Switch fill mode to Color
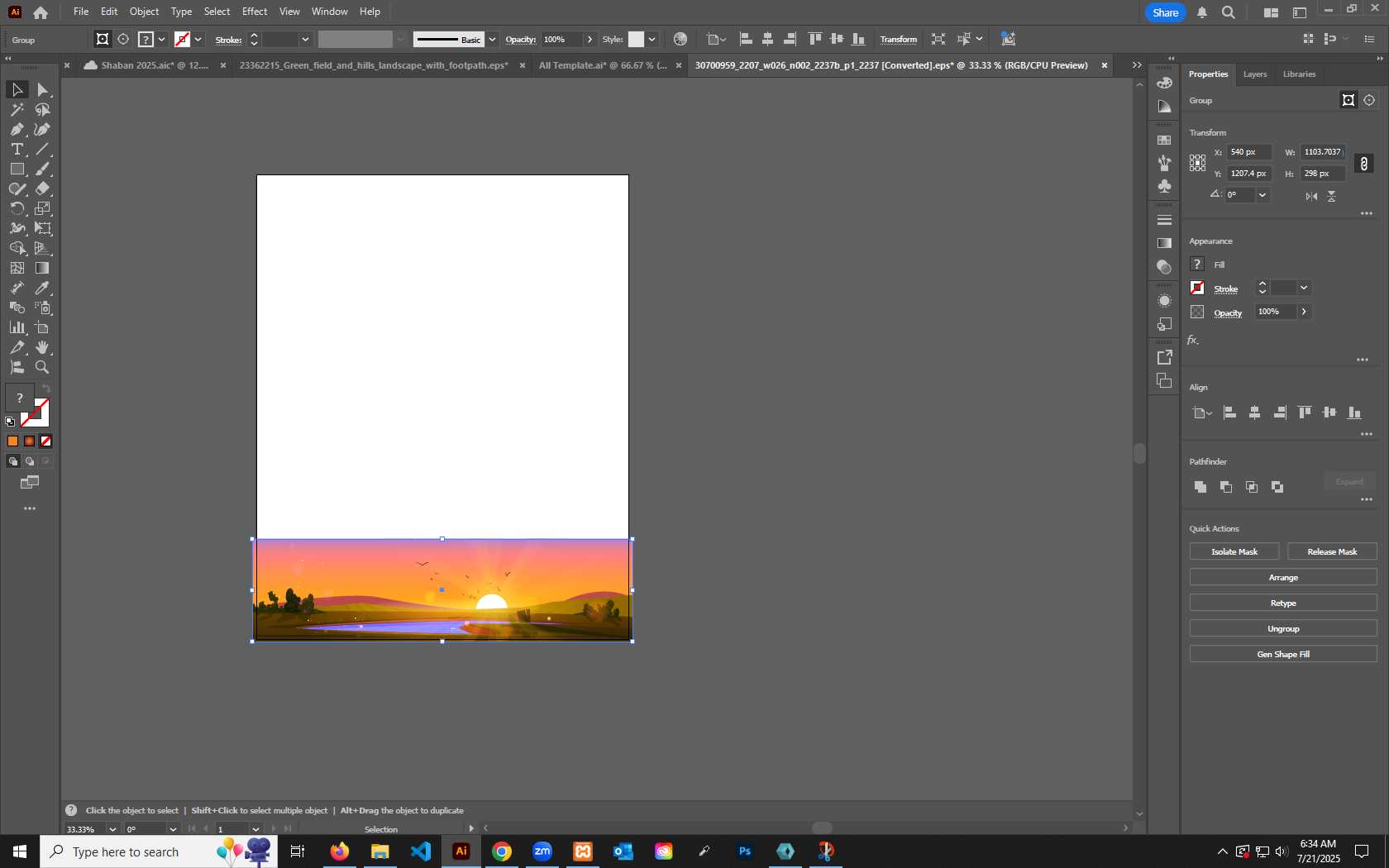This screenshot has width=1389, height=868. (12, 441)
